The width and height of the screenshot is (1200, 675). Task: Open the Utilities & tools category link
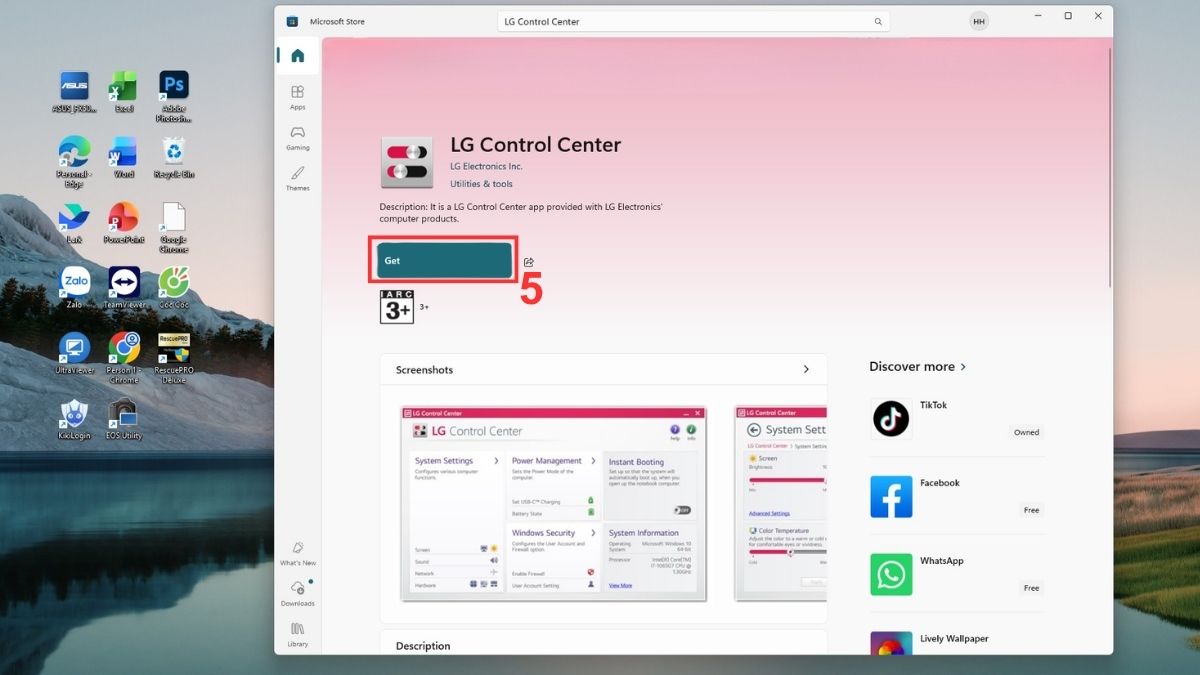point(481,184)
